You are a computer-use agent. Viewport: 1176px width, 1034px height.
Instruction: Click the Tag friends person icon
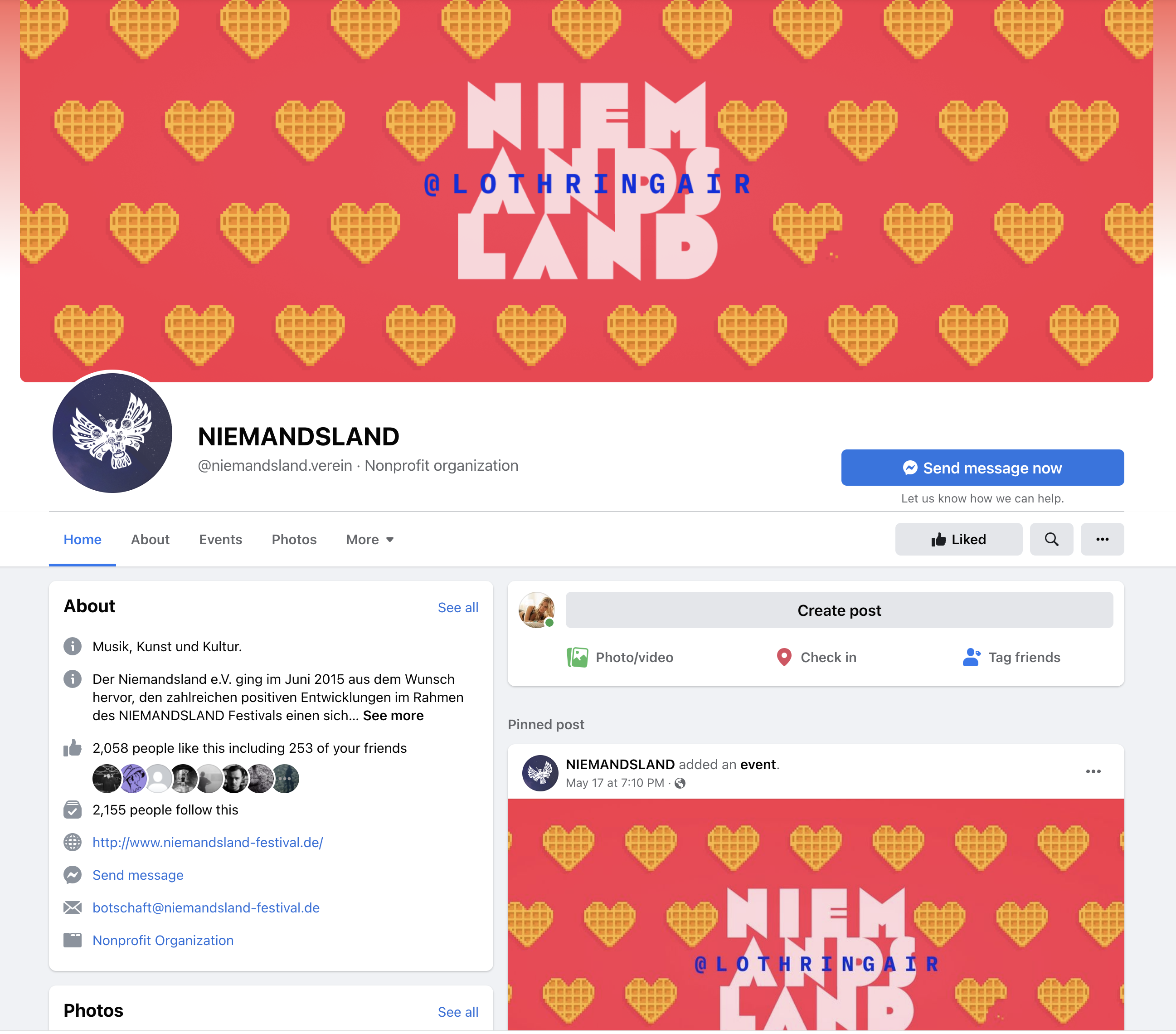tap(971, 657)
